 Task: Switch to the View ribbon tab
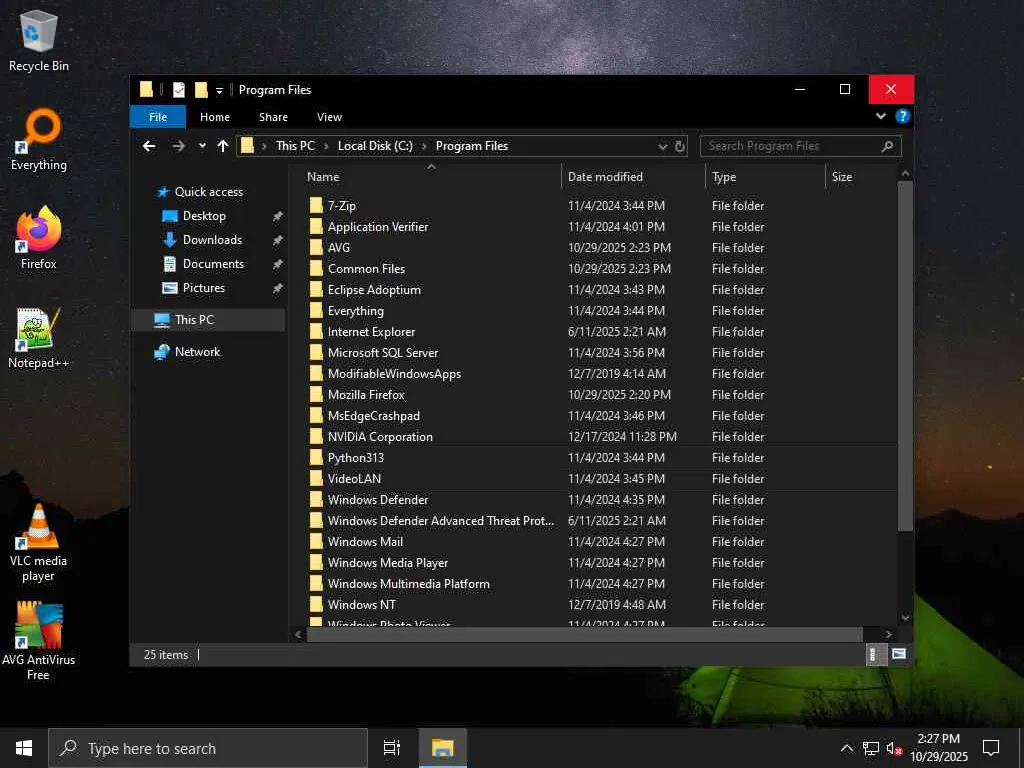[x=329, y=117]
